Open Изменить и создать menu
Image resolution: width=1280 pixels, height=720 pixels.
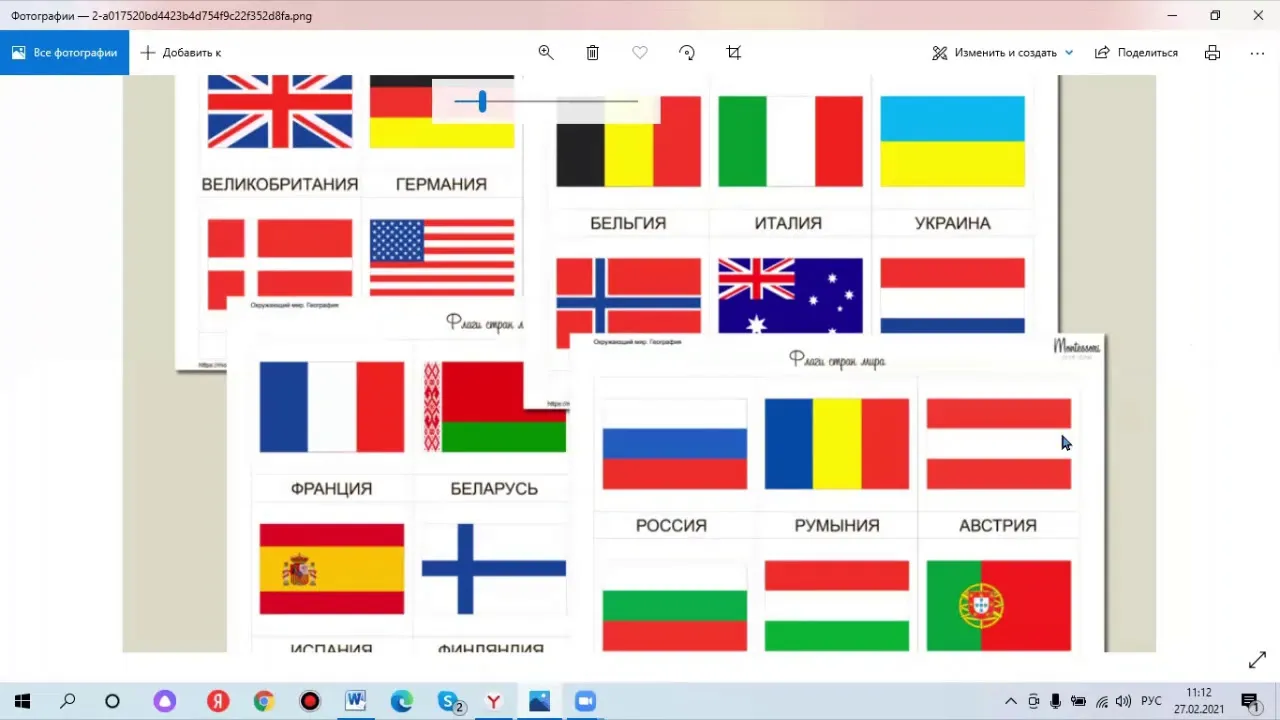coord(1003,53)
